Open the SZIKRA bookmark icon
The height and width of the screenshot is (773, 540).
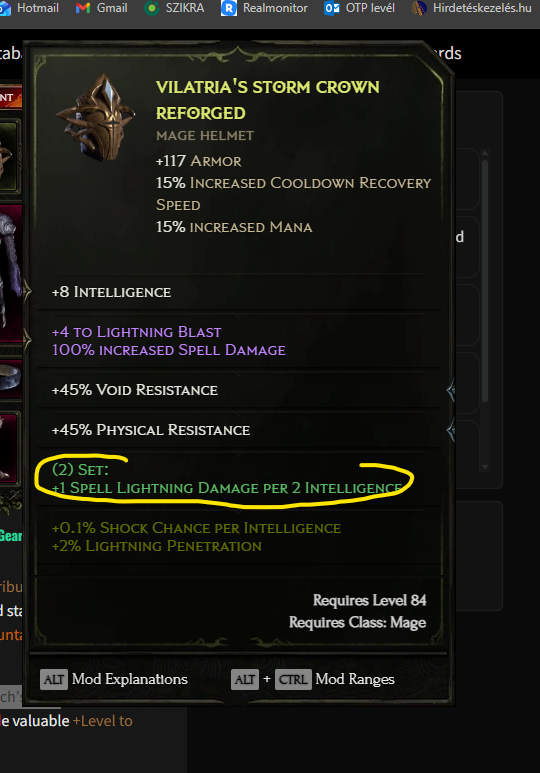click(x=152, y=8)
